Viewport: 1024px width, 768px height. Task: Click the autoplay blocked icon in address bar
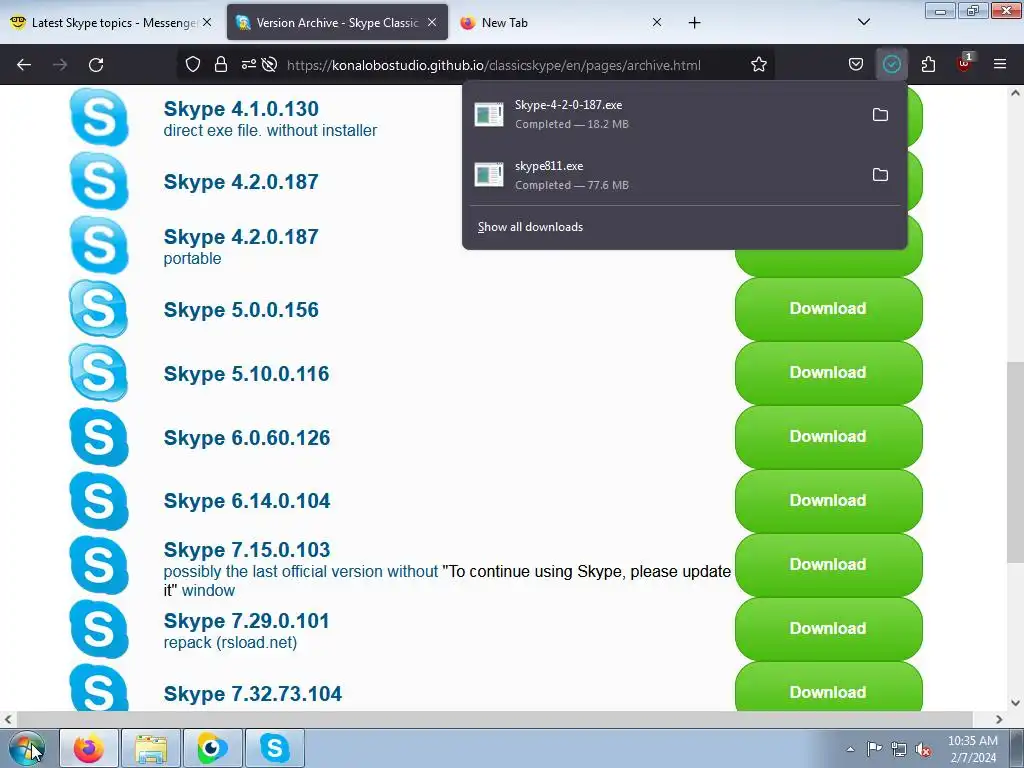269,65
